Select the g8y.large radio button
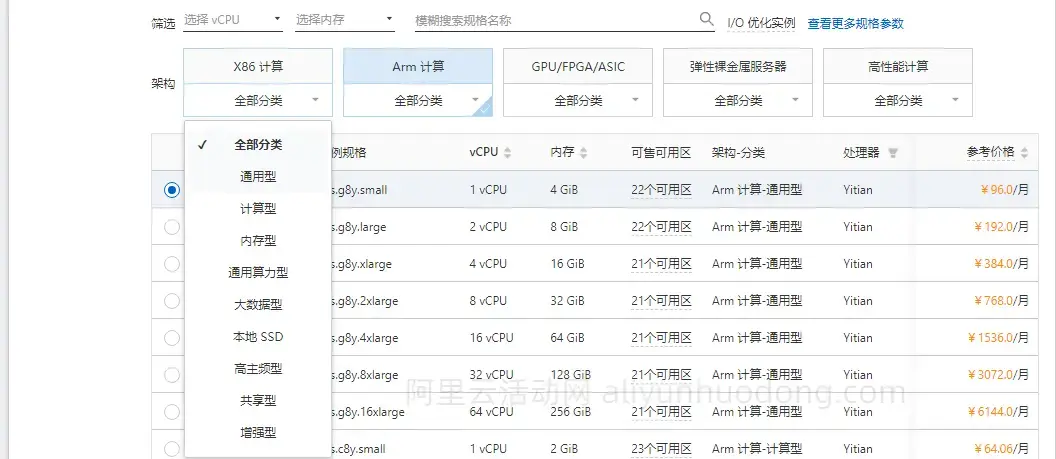 tap(172, 227)
